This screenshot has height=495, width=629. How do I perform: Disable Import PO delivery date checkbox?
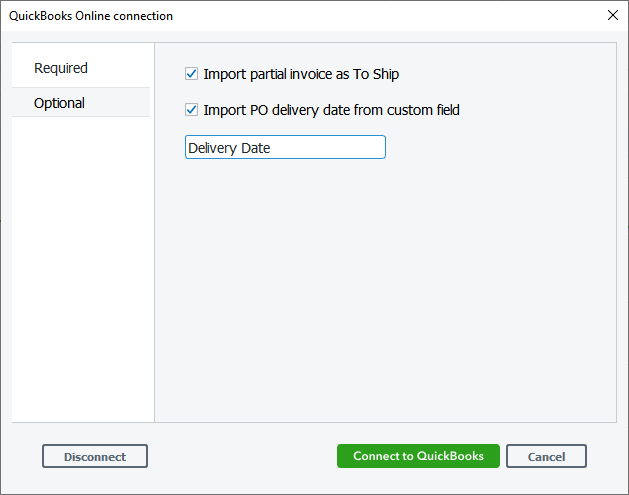coord(192,110)
